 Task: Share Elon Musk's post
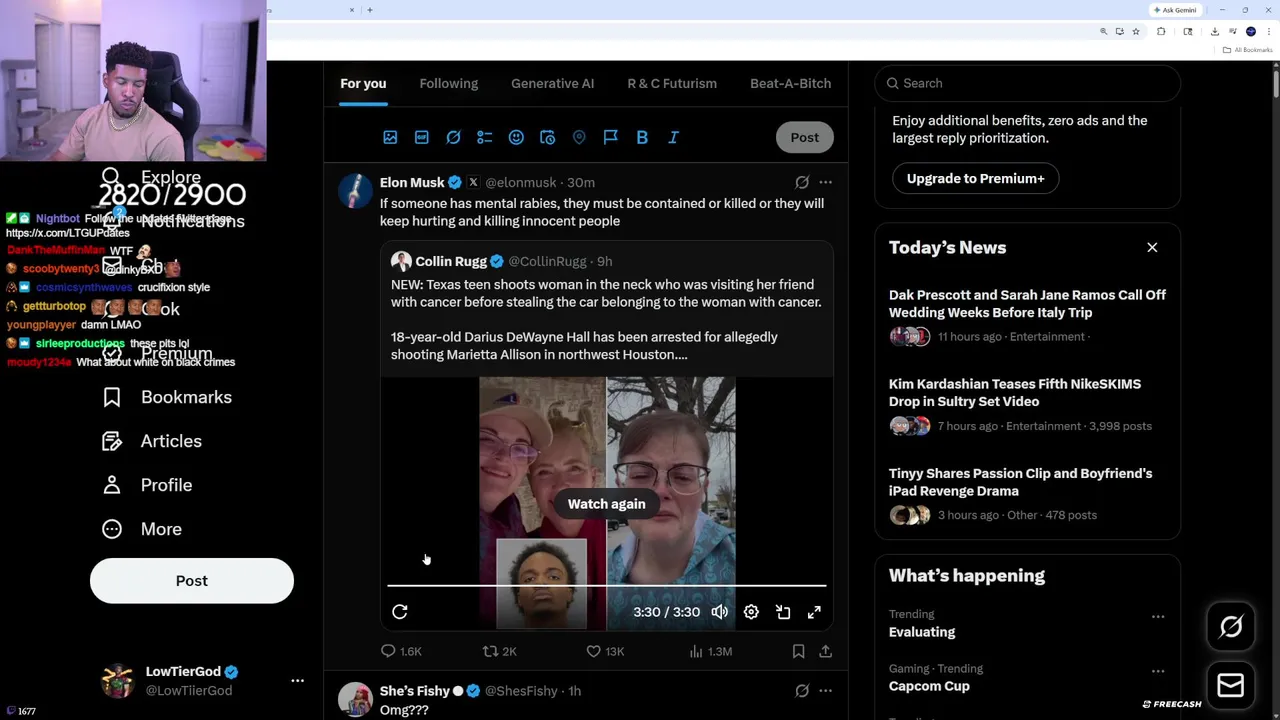(825, 651)
